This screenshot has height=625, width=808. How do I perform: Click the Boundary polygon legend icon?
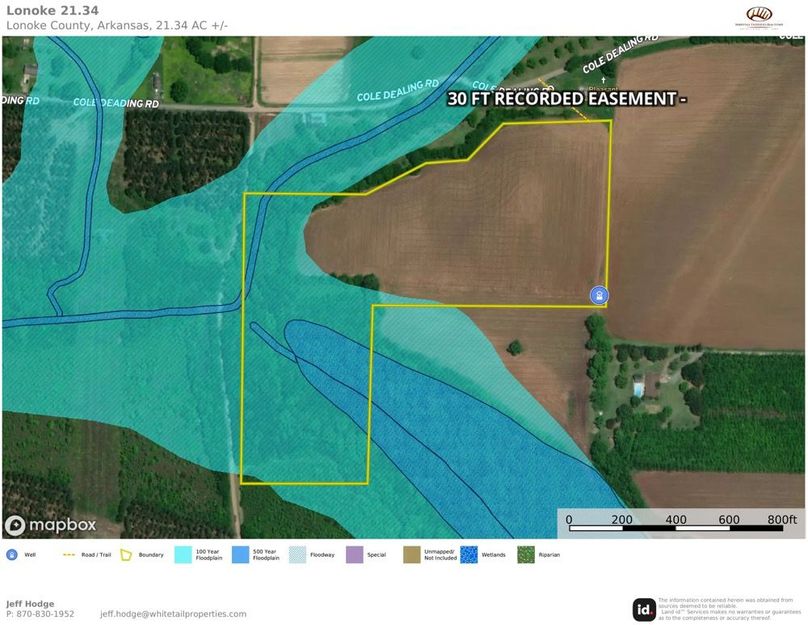pos(127,555)
